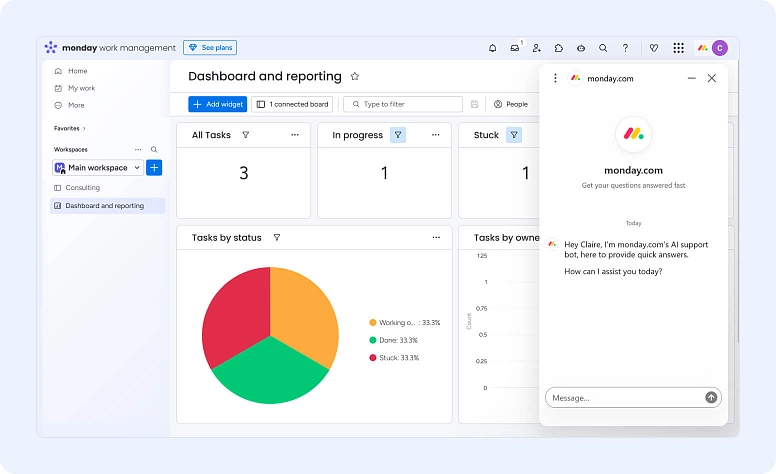The image size is (776, 474).
Task: Search workspaces using the sidebar magnifier
Action: click(x=154, y=149)
